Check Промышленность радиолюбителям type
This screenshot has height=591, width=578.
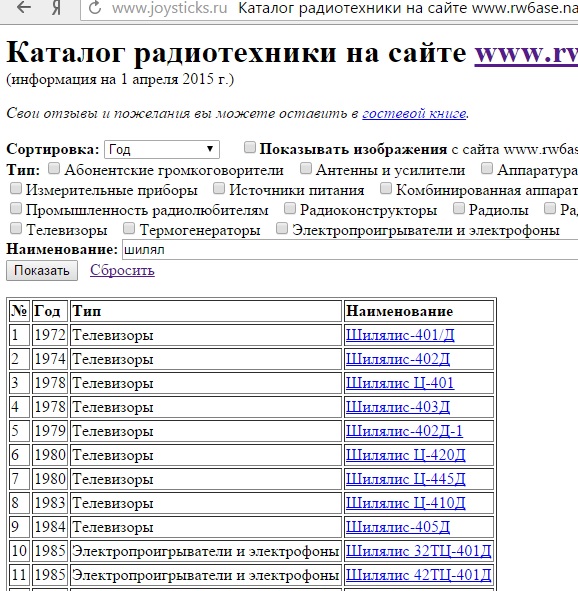15,208
